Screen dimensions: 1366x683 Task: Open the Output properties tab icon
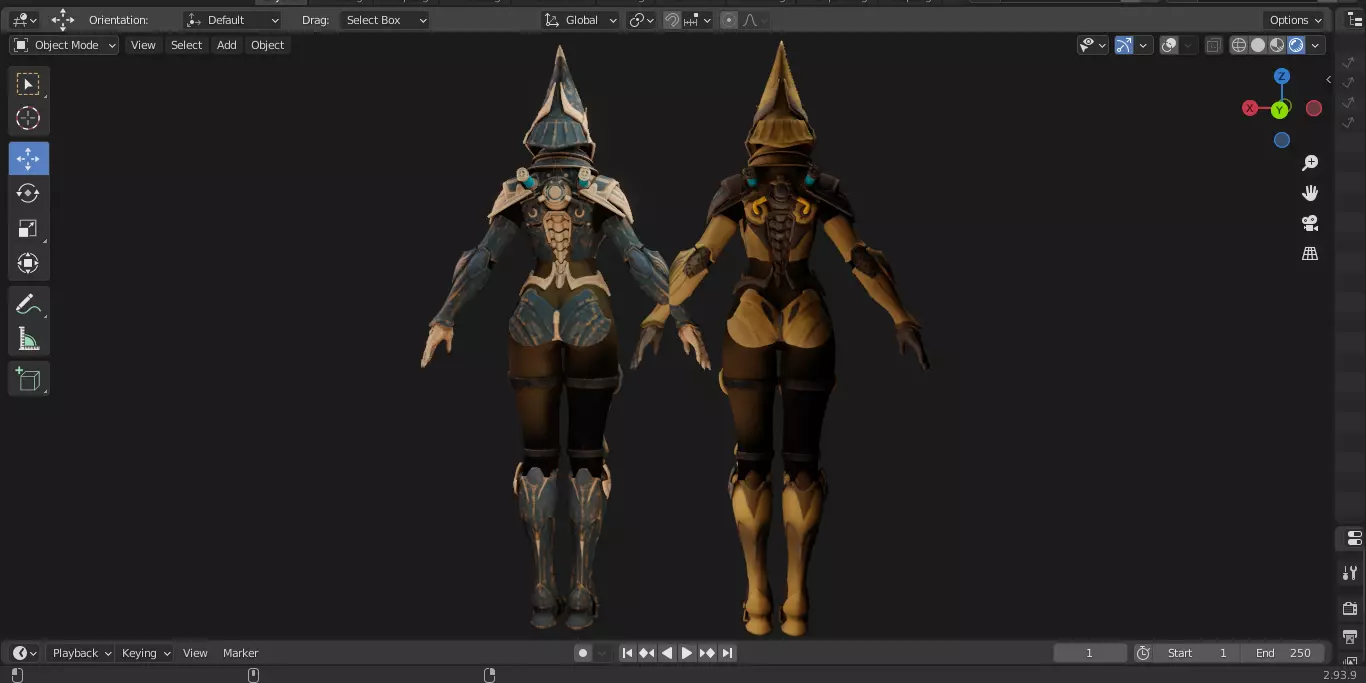tap(1350, 636)
